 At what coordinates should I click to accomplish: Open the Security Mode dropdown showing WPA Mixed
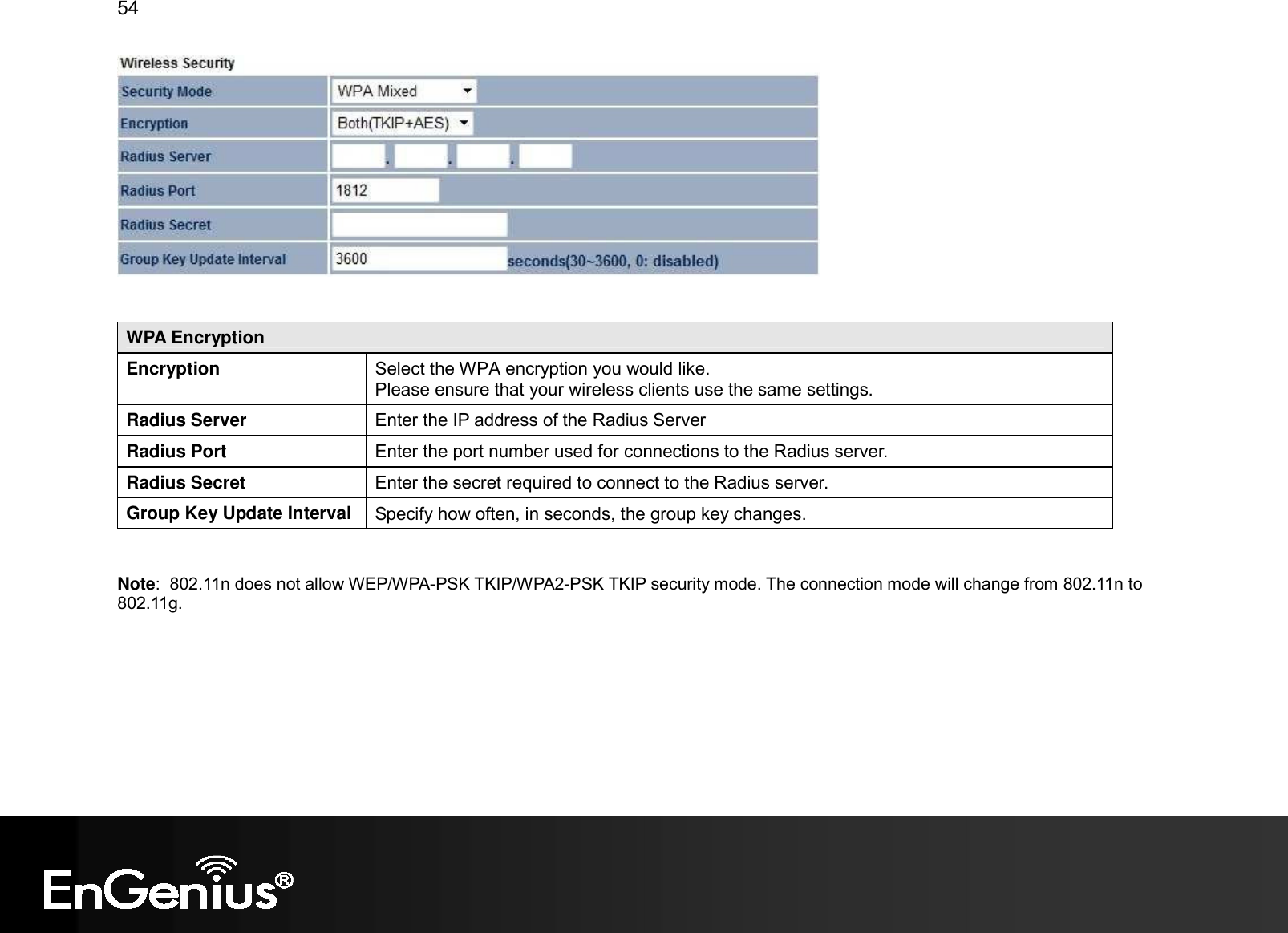point(404,91)
